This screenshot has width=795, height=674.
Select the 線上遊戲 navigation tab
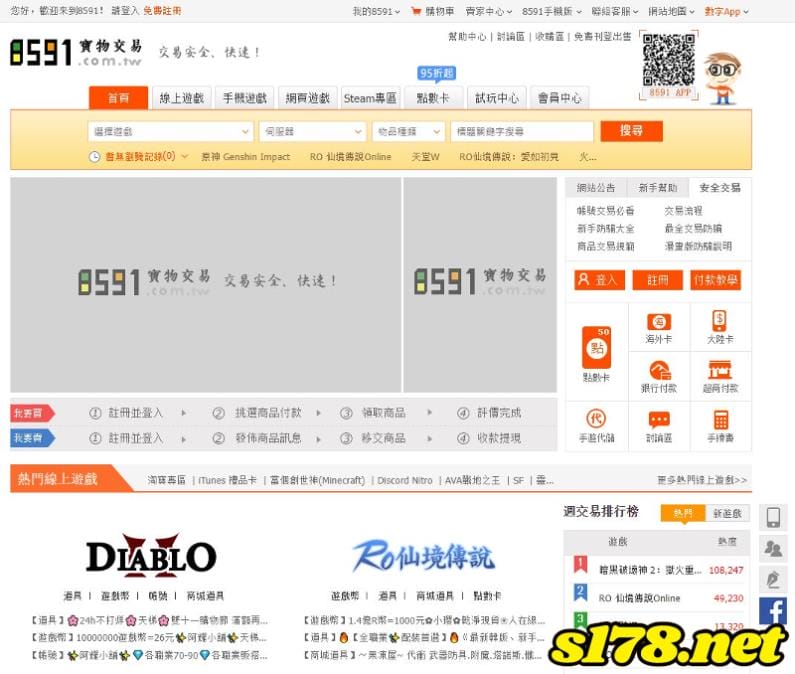click(x=182, y=98)
